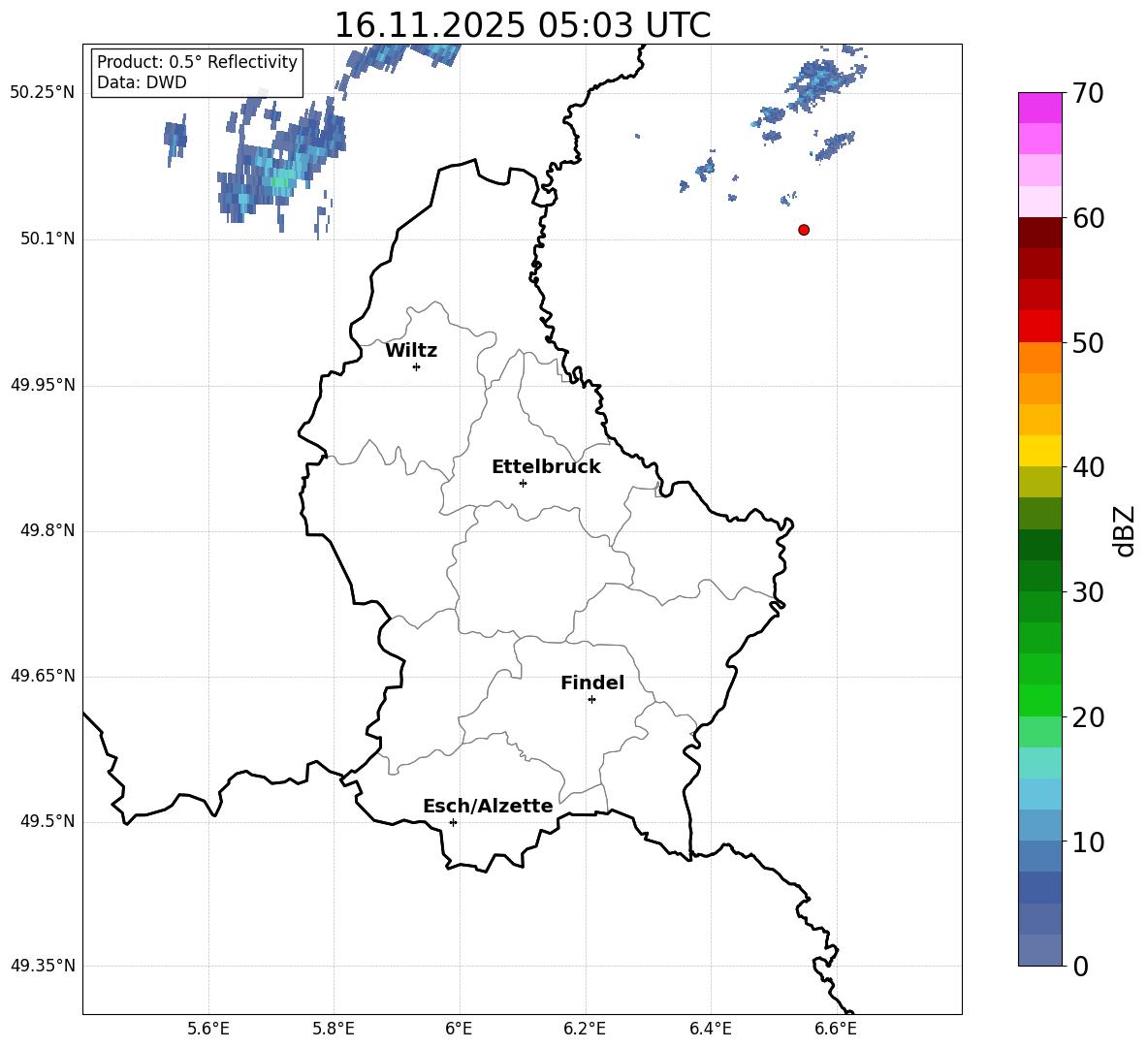This screenshot has width=1148, height=1048.
Task: Click the 50.25°N latitude label
Action: pos(43,93)
